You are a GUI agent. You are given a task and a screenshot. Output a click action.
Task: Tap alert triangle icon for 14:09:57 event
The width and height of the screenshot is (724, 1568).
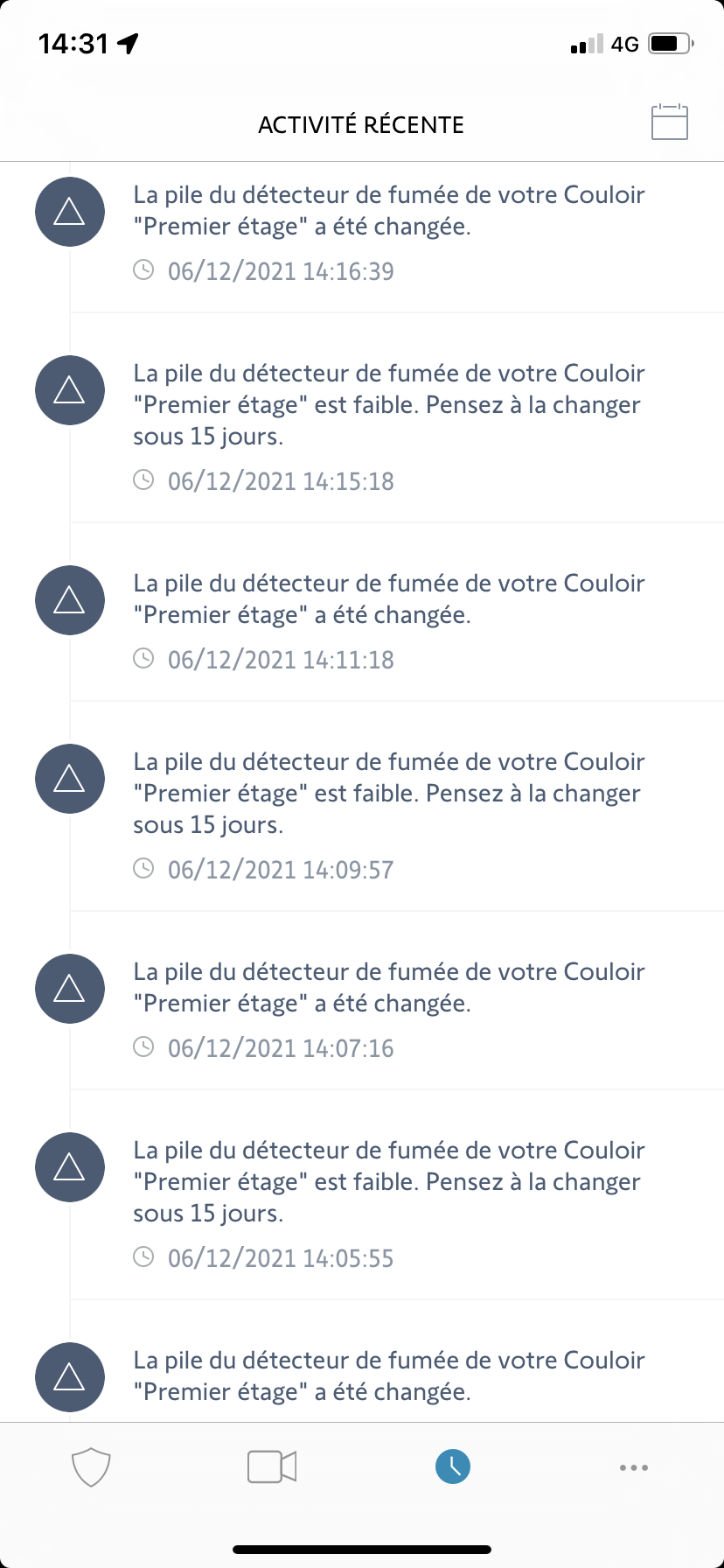70,779
